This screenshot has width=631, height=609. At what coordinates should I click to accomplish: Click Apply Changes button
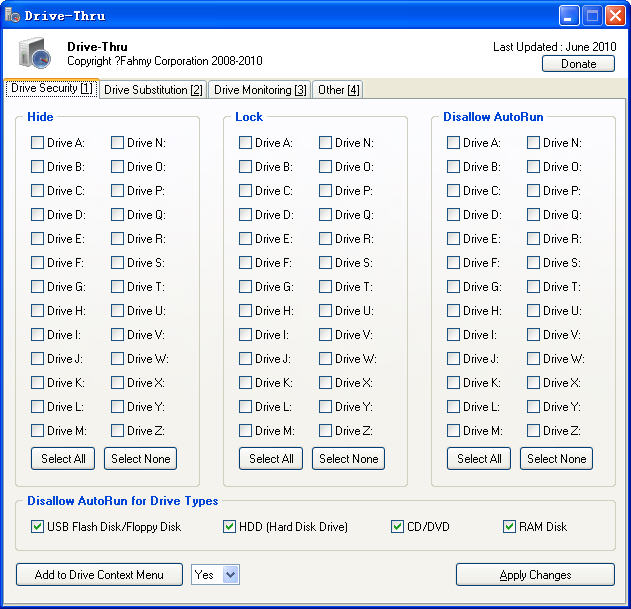tap(535, 575)
